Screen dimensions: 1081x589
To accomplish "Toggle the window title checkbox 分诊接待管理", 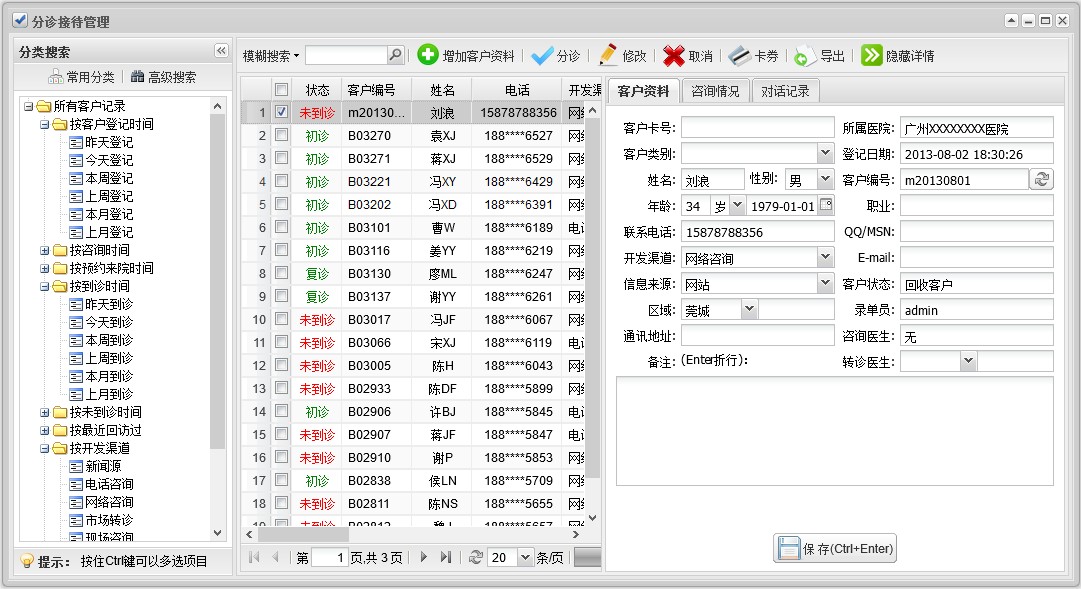I will coord(21,20).
